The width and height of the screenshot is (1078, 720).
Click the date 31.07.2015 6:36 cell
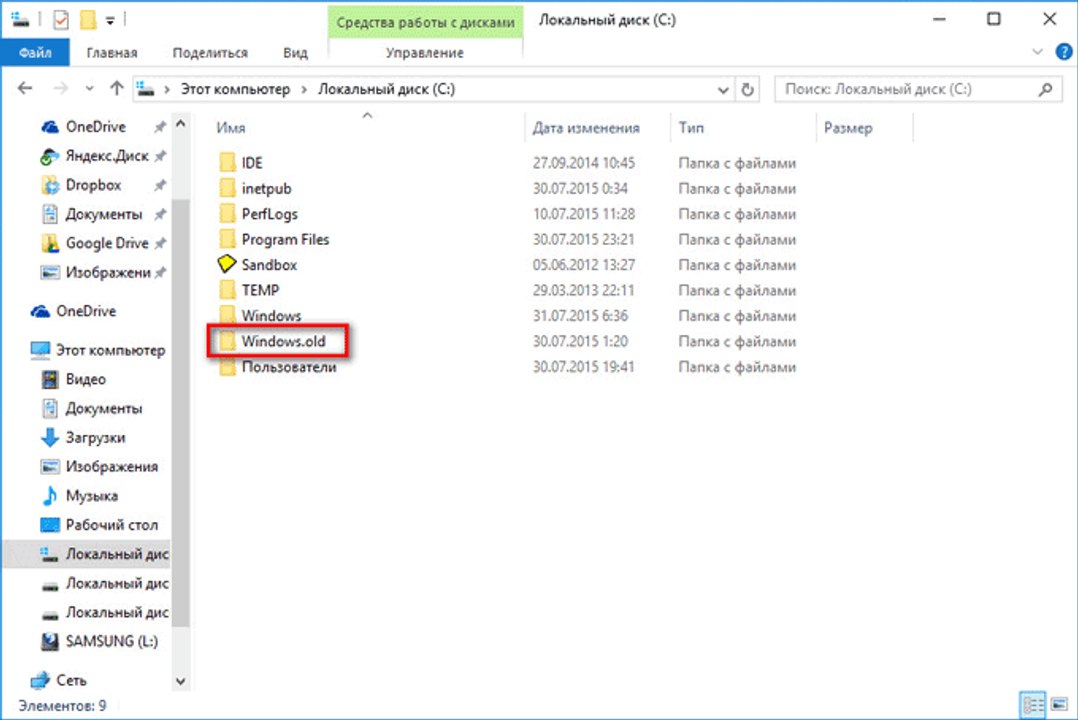click(x=580, y=316)
